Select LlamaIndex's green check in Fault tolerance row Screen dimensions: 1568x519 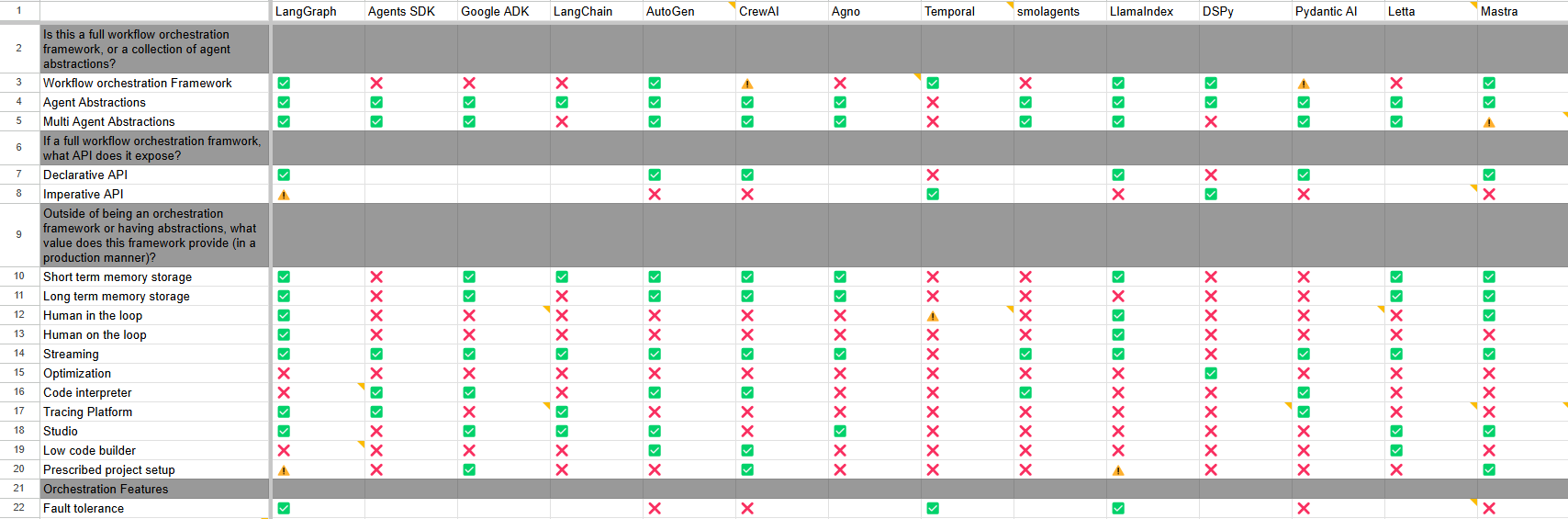coord(1118,508)
